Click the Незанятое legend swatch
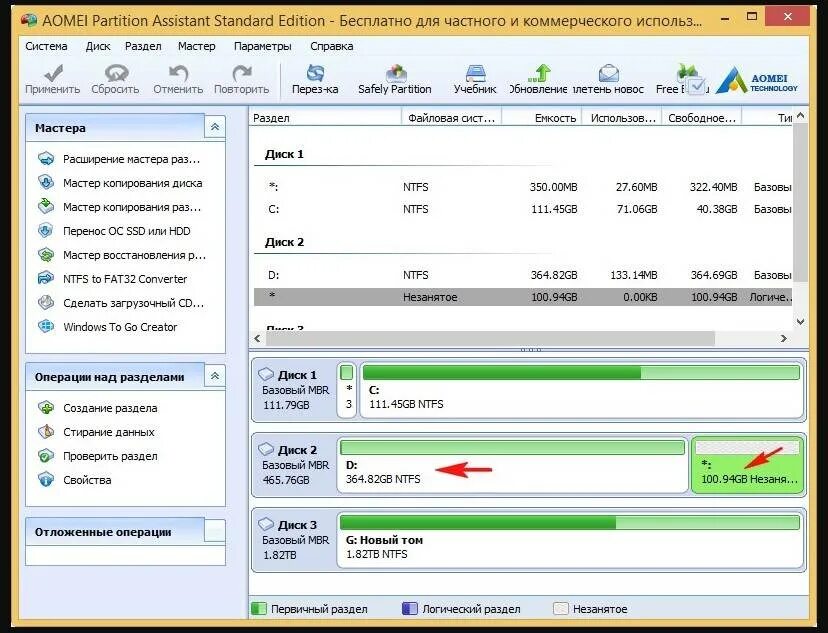The height and width of the screenshot is (633, 828). [561, 609]
